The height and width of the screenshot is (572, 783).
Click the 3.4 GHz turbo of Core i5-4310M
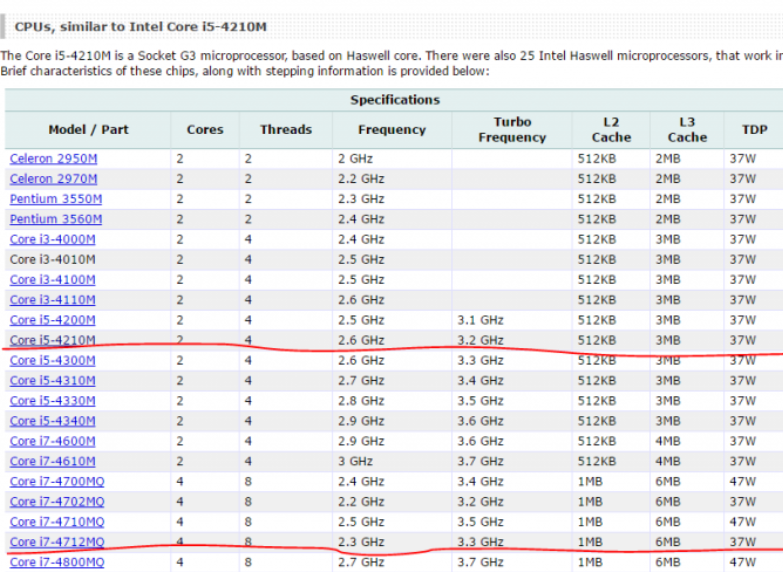click(480, 381)
